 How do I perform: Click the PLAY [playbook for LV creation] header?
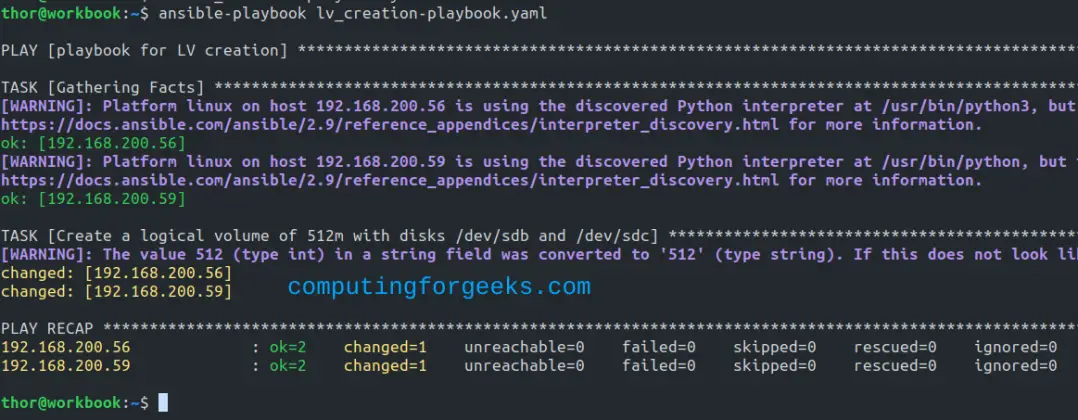pos(145,50)
